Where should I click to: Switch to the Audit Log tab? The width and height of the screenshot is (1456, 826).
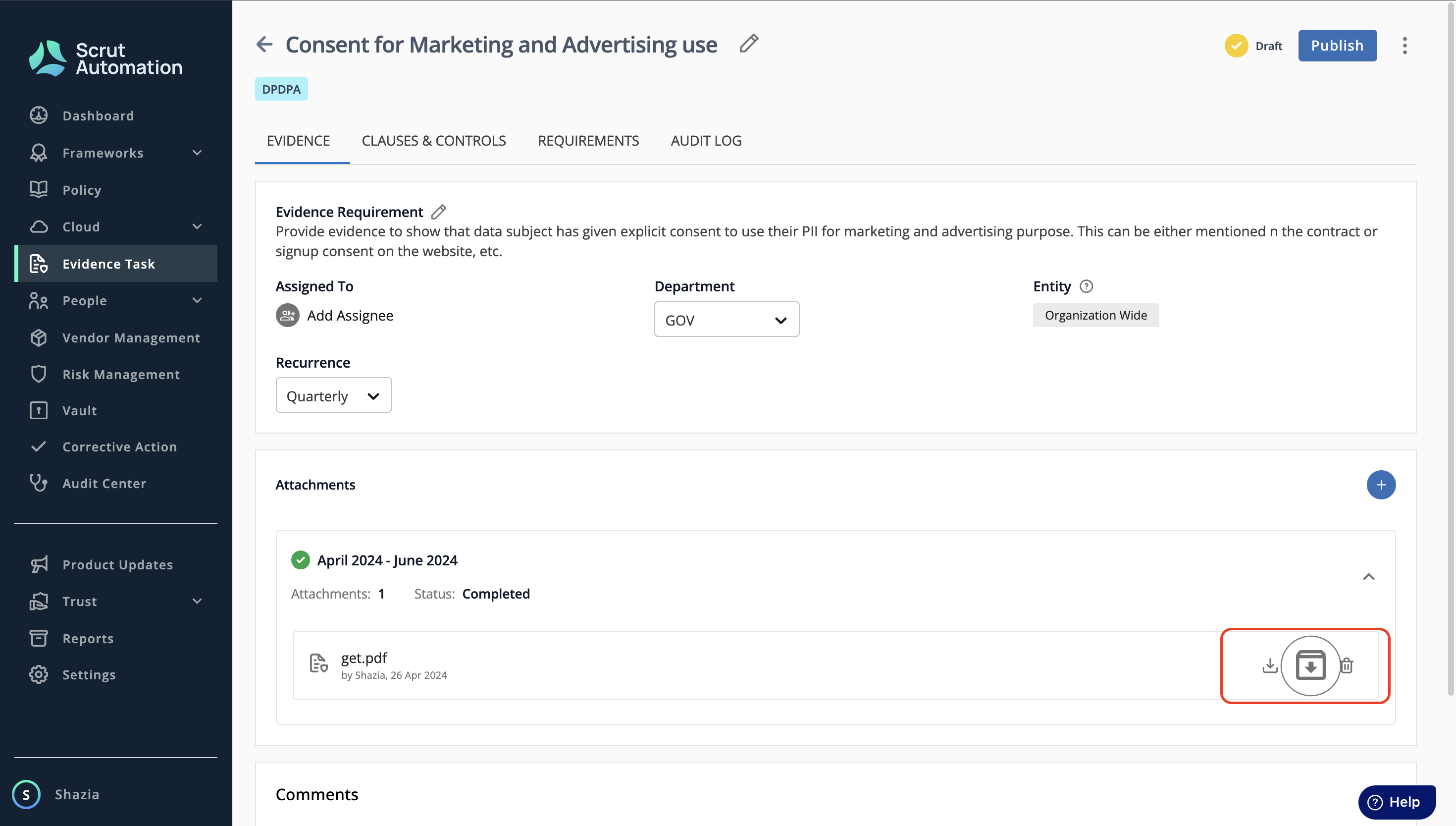(706, 141)
